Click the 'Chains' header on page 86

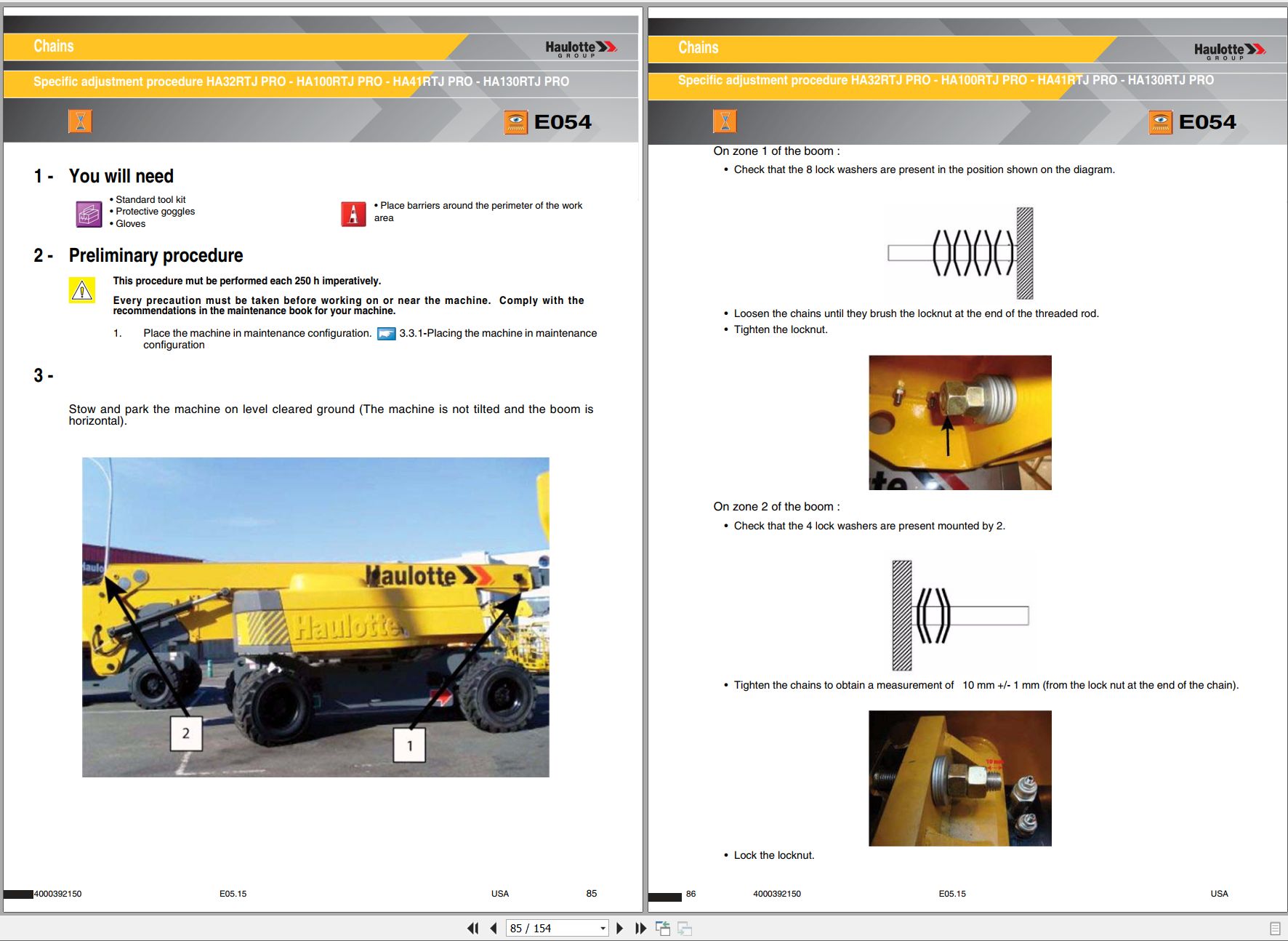699,48
